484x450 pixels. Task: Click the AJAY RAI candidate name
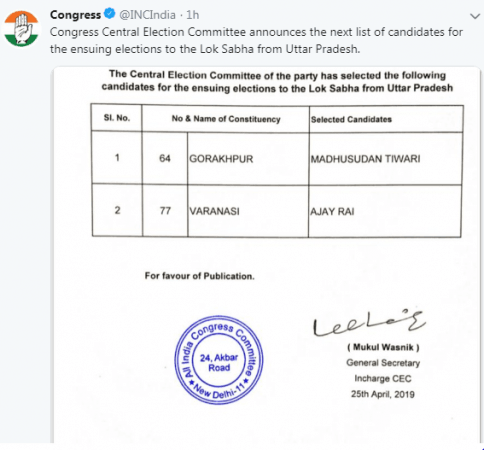pyautogui.click(x=332, y=211)
